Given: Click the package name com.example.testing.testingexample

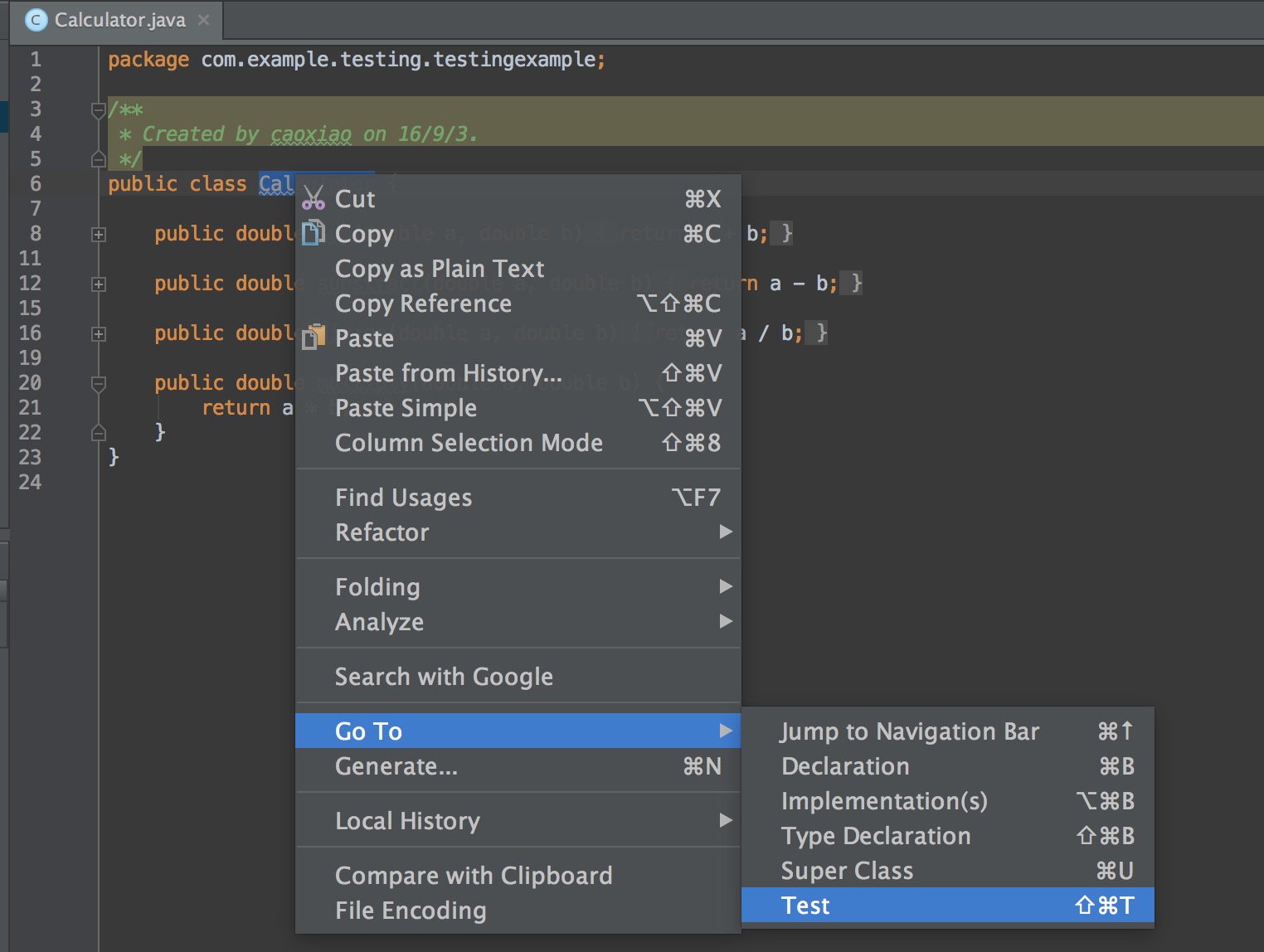Looking at the screenshot, I should pyautogui.click(x=398, y=60).
